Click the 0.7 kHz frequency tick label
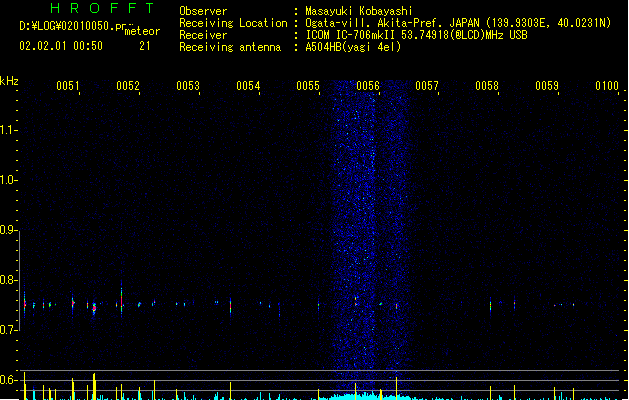This screenshot has height=400, width=629. point(8,330)
